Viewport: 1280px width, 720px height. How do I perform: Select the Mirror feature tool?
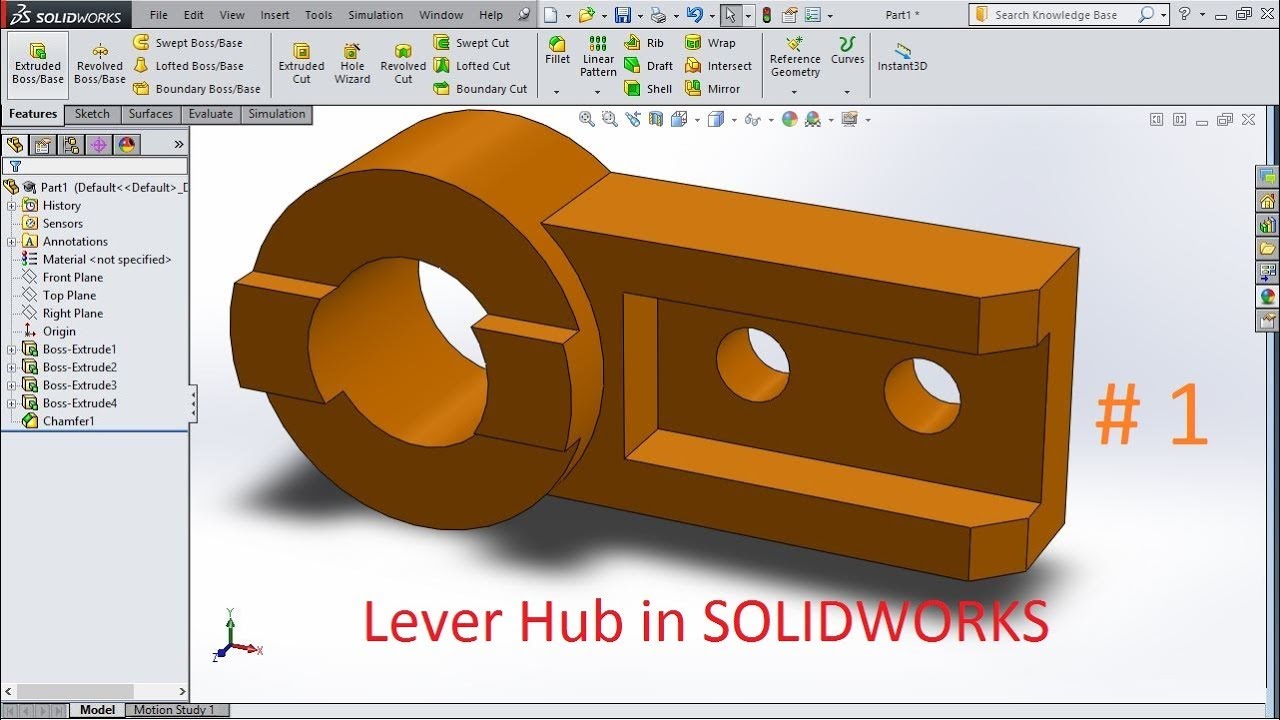tap(713, 89)
